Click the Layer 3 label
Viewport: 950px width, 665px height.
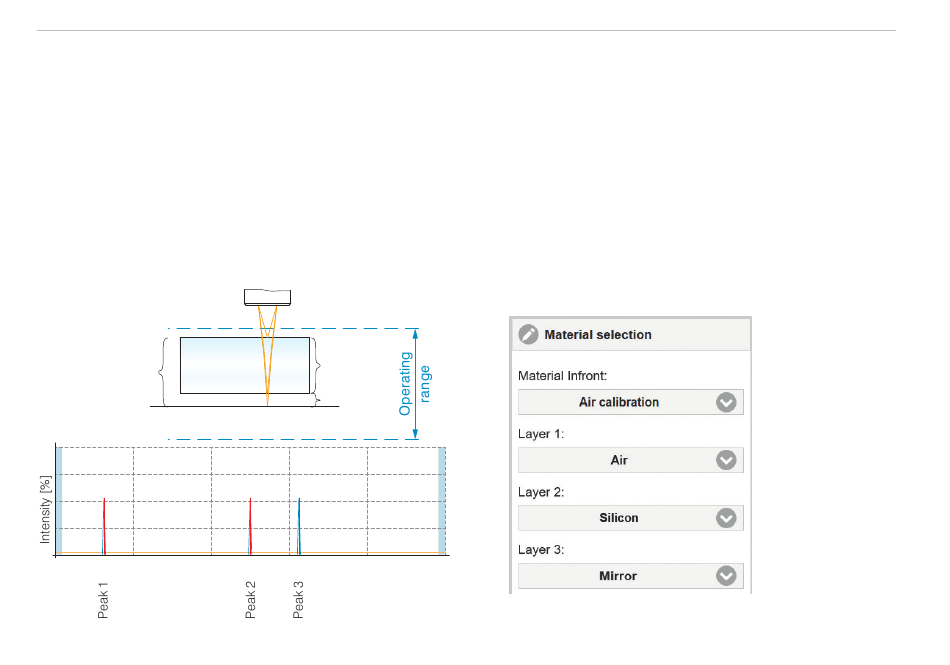click(540, 549)
